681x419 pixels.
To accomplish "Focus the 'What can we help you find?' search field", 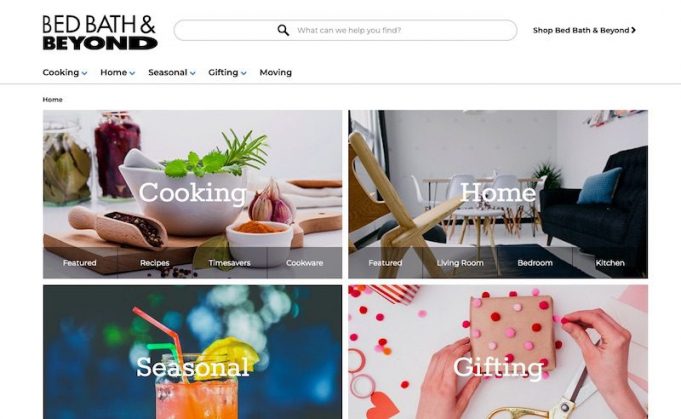I will (345, 30).
